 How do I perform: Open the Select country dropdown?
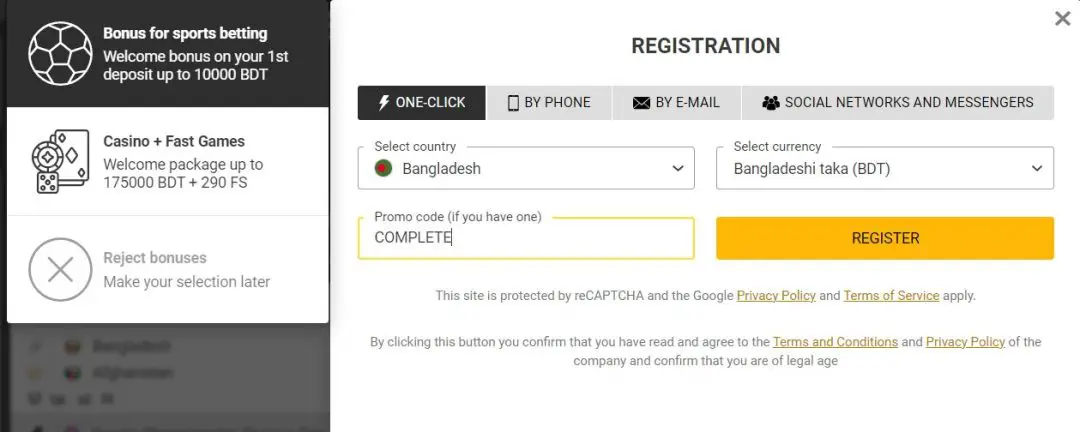click(x=526, y=169)
